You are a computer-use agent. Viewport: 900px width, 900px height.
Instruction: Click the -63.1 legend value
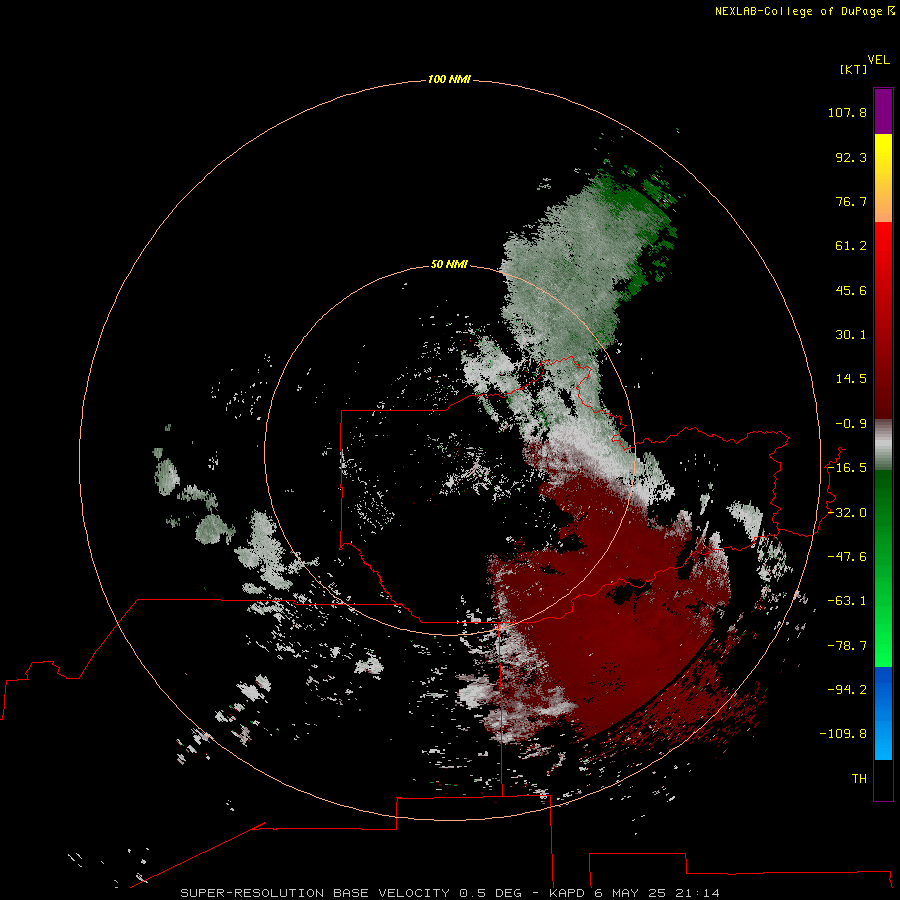[847, 601]
